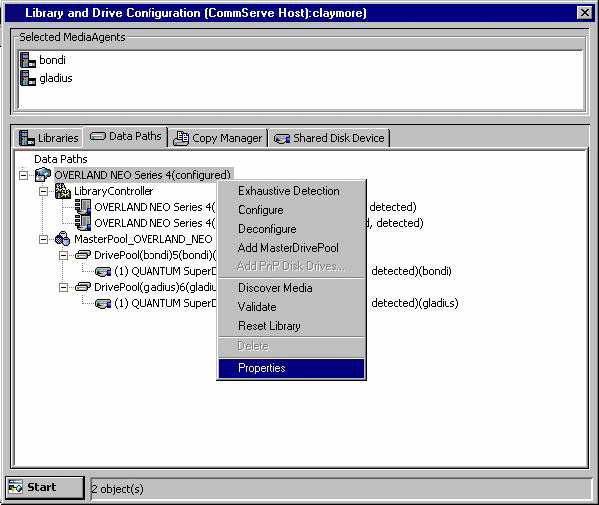This screenshot has width=599, height=505.
Task: Collapse the MasterPool_OVERLAND_NEO node
Action: click(x=44, y=240)
